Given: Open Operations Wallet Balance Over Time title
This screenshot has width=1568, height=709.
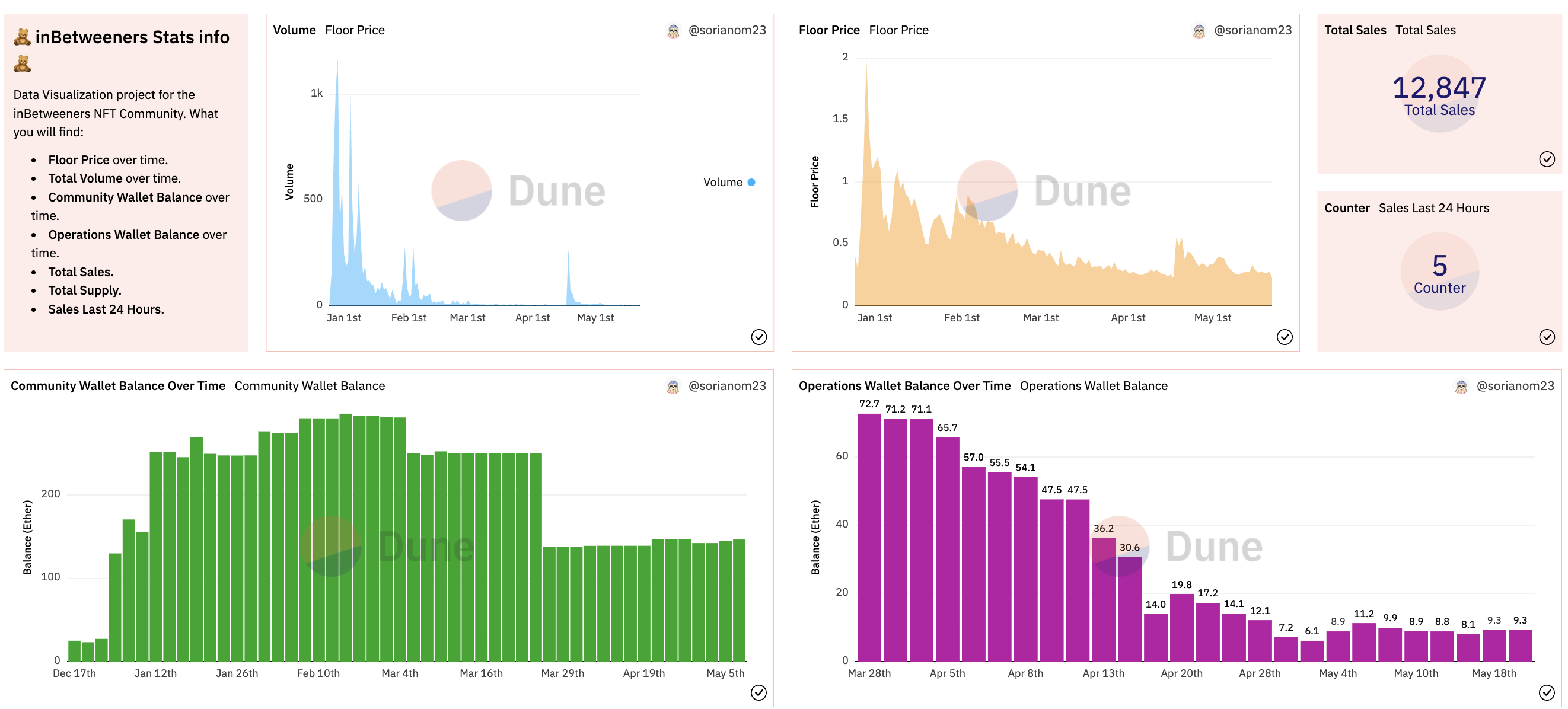Looking at the screenshot, I should pyautogui.click(x=904, y=386).
